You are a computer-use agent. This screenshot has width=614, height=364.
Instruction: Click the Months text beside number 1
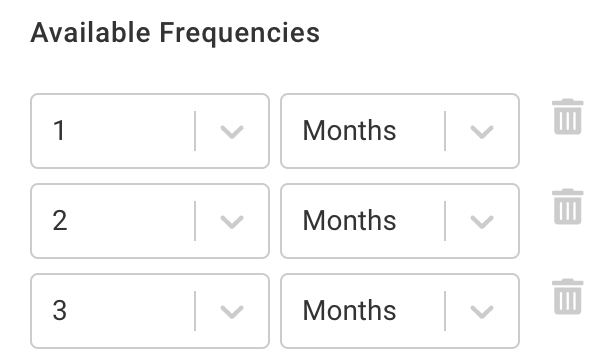349,130
